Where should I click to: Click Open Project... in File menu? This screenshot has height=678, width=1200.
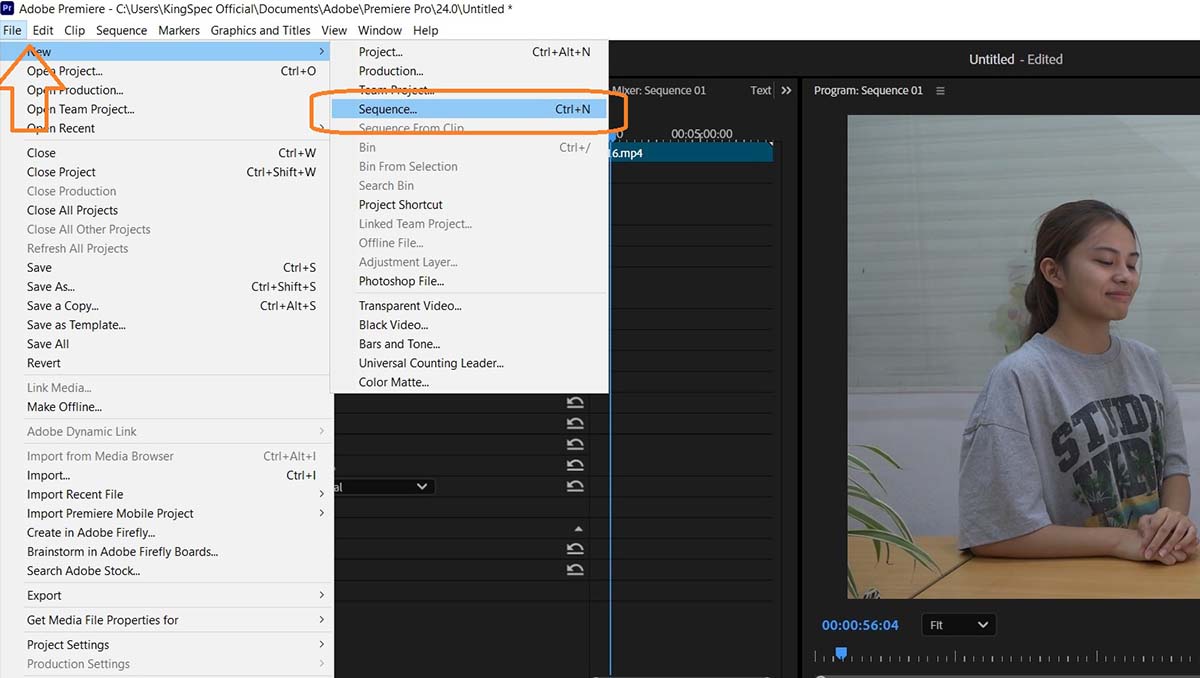click(x=167, y=72)
